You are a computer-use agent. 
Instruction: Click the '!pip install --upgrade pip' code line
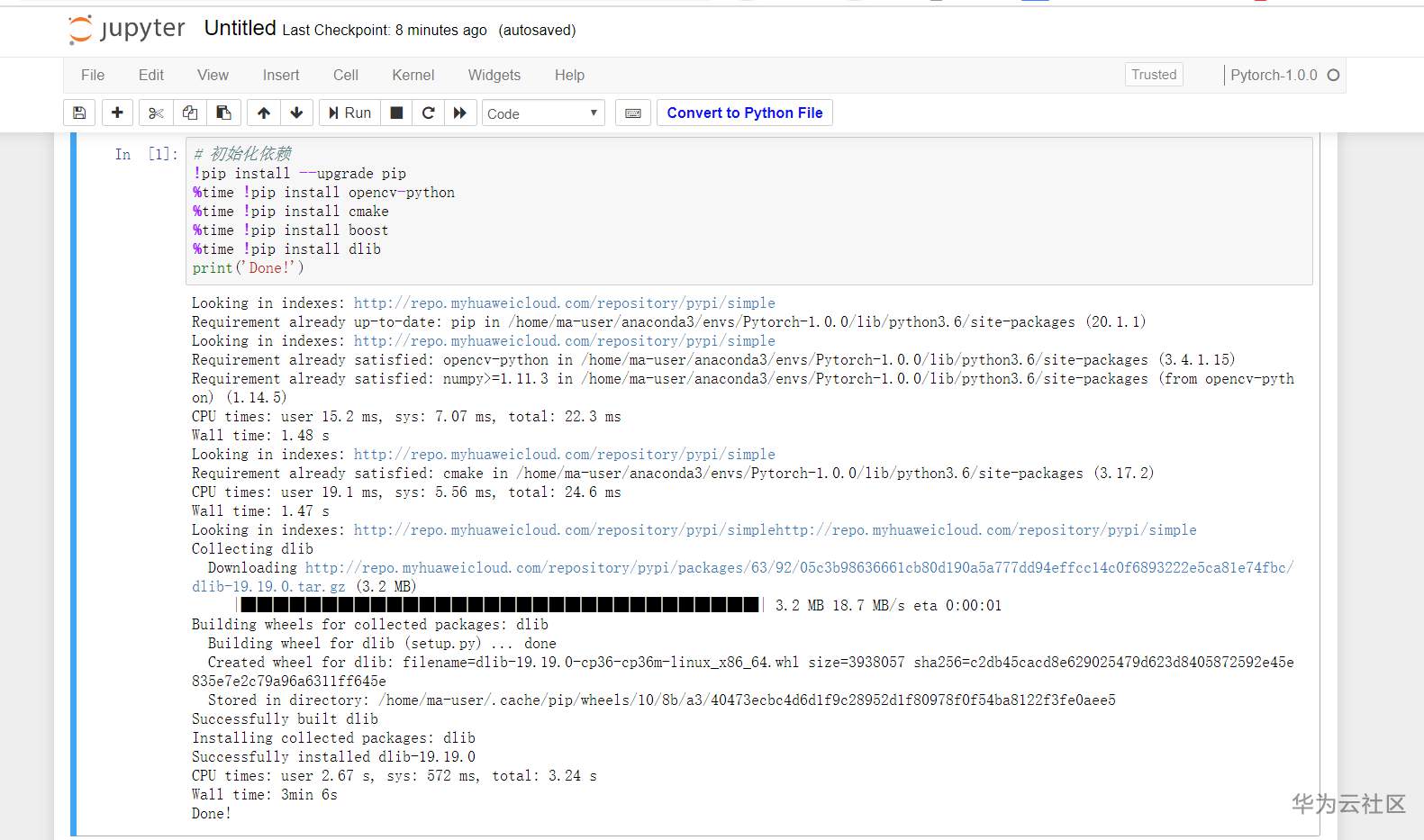click(x=299, y=174)
